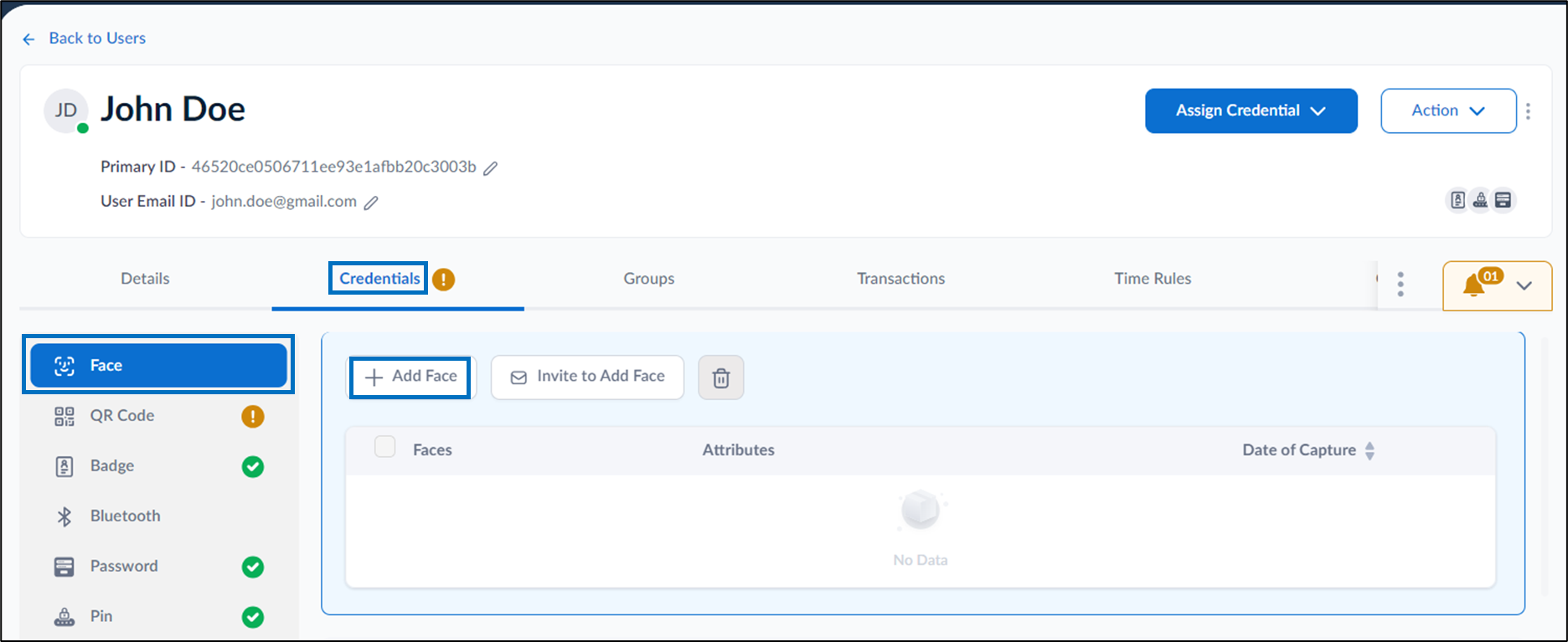Open the three-dot menu beside Action

point(1528,111)
